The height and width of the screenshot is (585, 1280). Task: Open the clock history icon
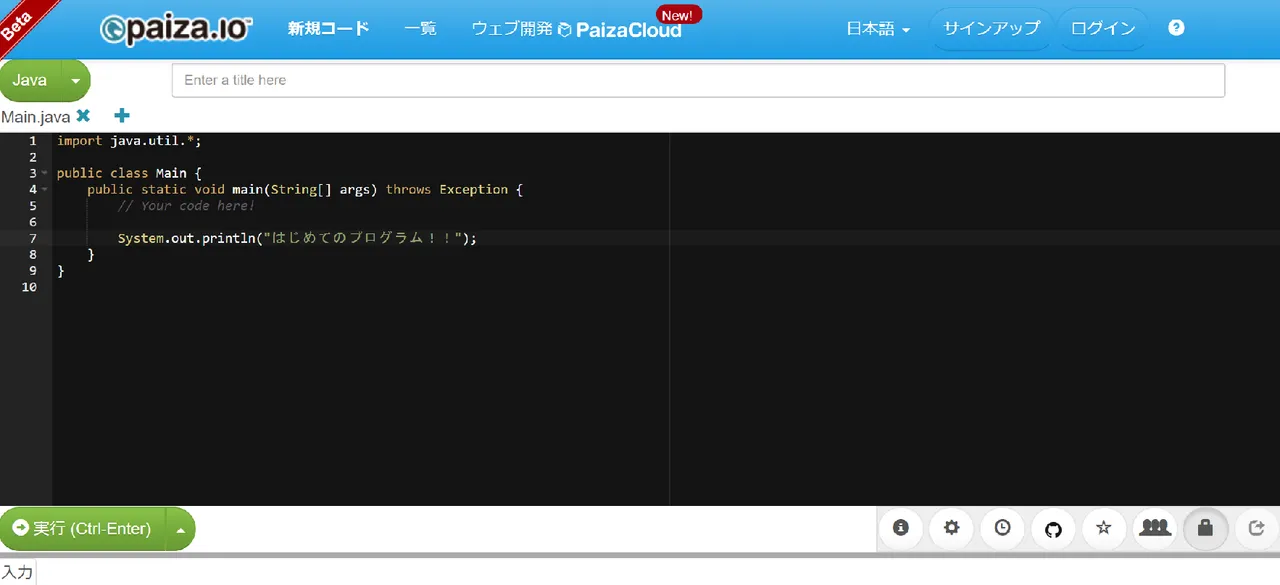click(1002, 528)
